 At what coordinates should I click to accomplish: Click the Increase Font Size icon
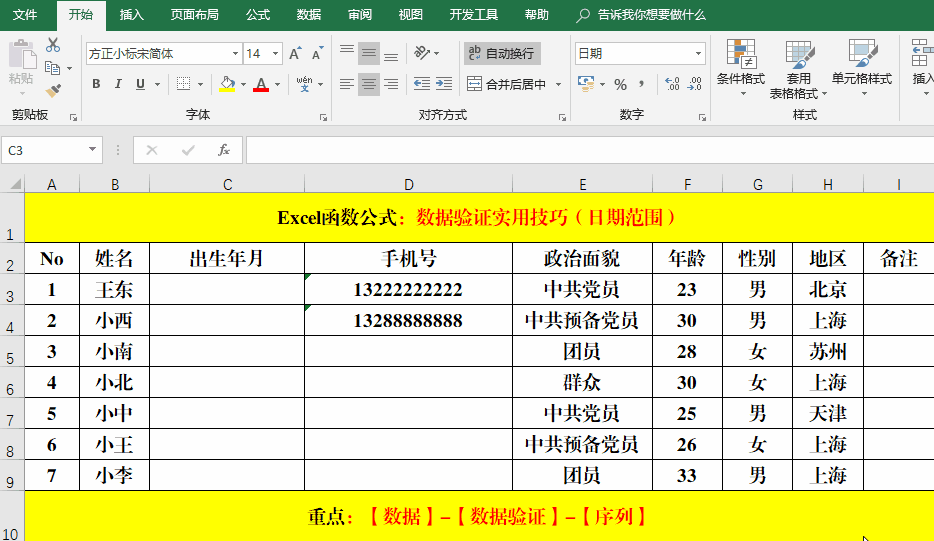296,54
